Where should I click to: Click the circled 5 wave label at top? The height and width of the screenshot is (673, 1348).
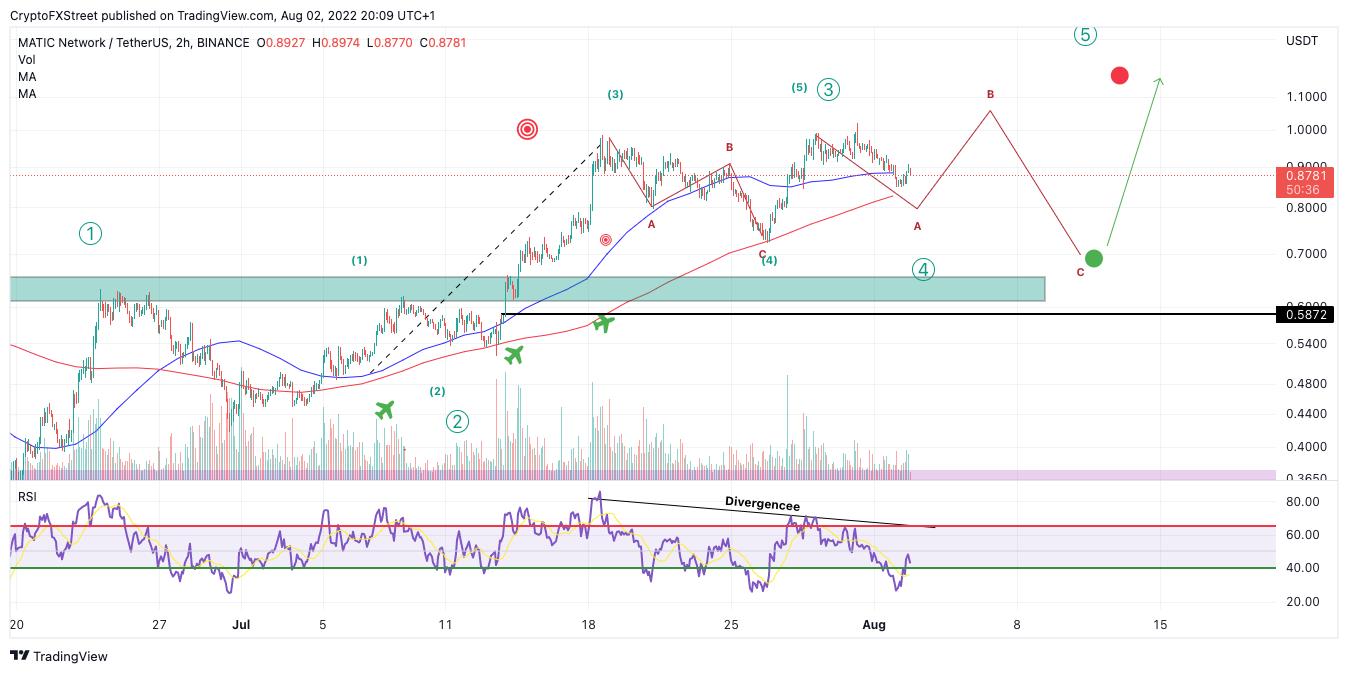coord(1086,35)
